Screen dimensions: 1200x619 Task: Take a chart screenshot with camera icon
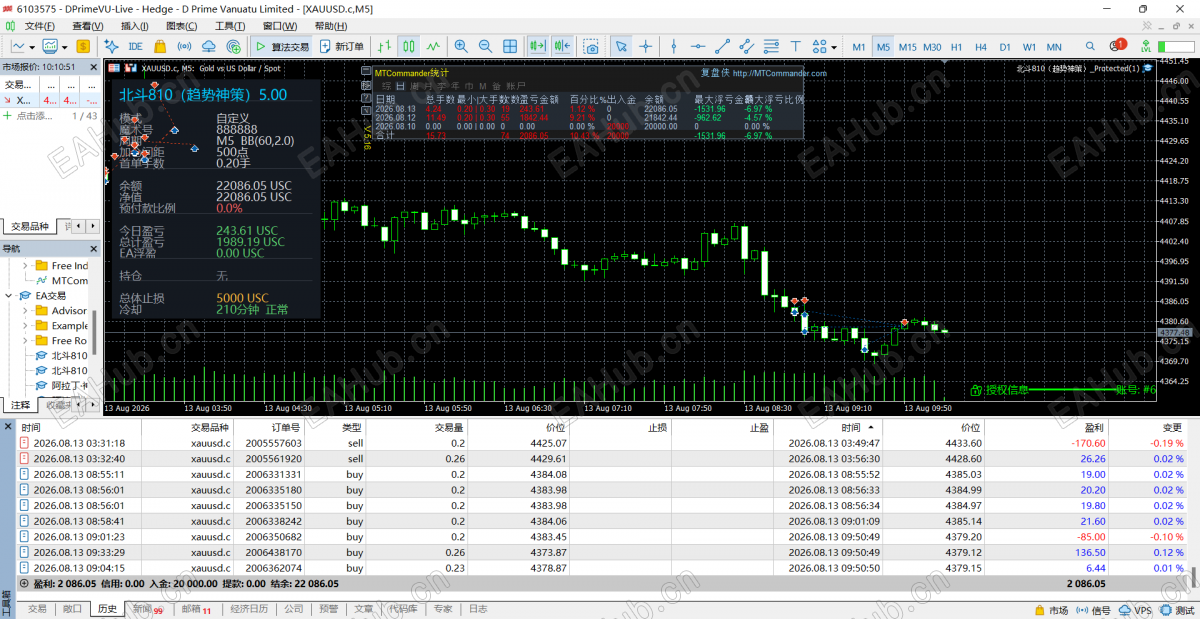592,46
